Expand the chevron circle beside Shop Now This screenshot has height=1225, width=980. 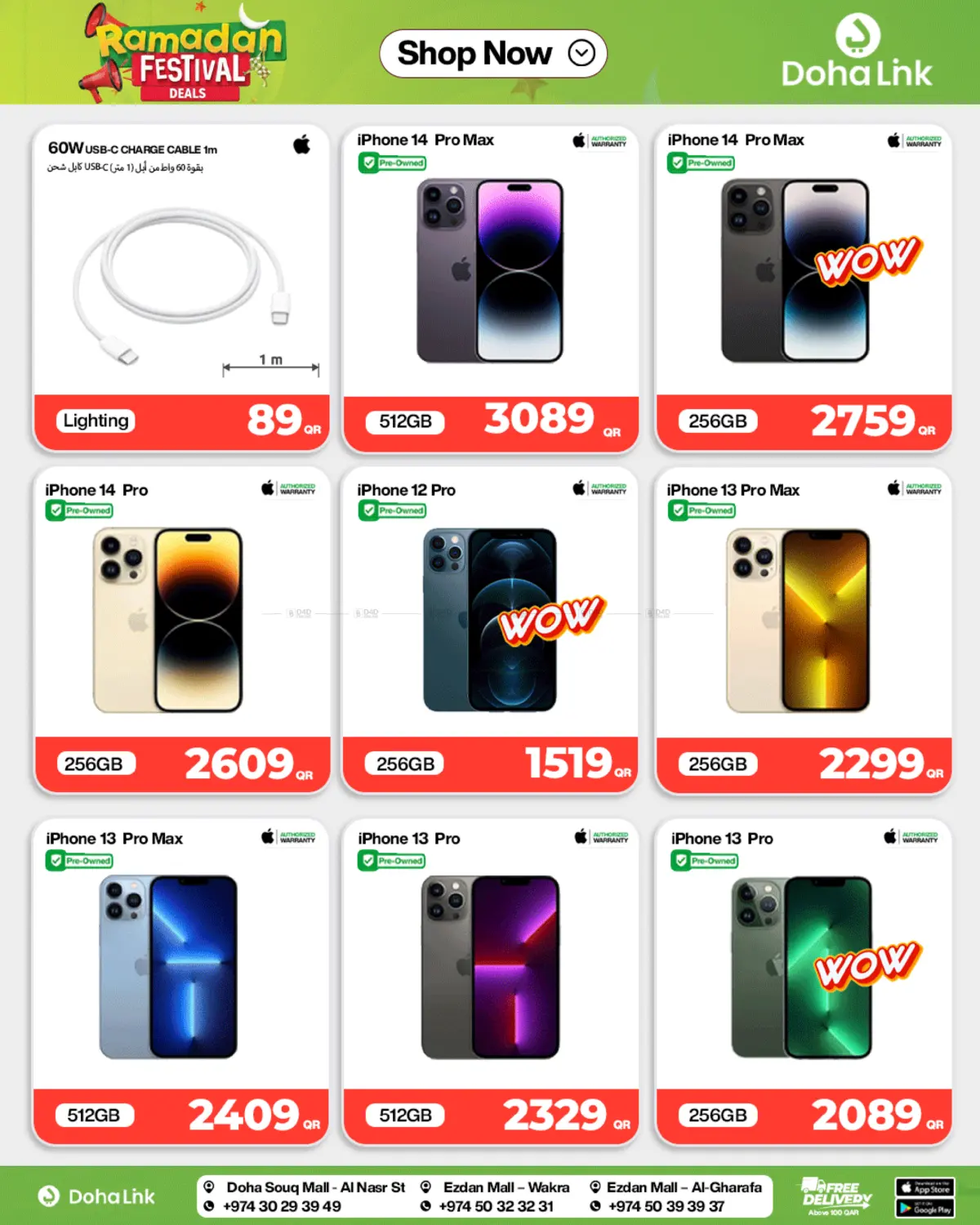pos(581,54)
